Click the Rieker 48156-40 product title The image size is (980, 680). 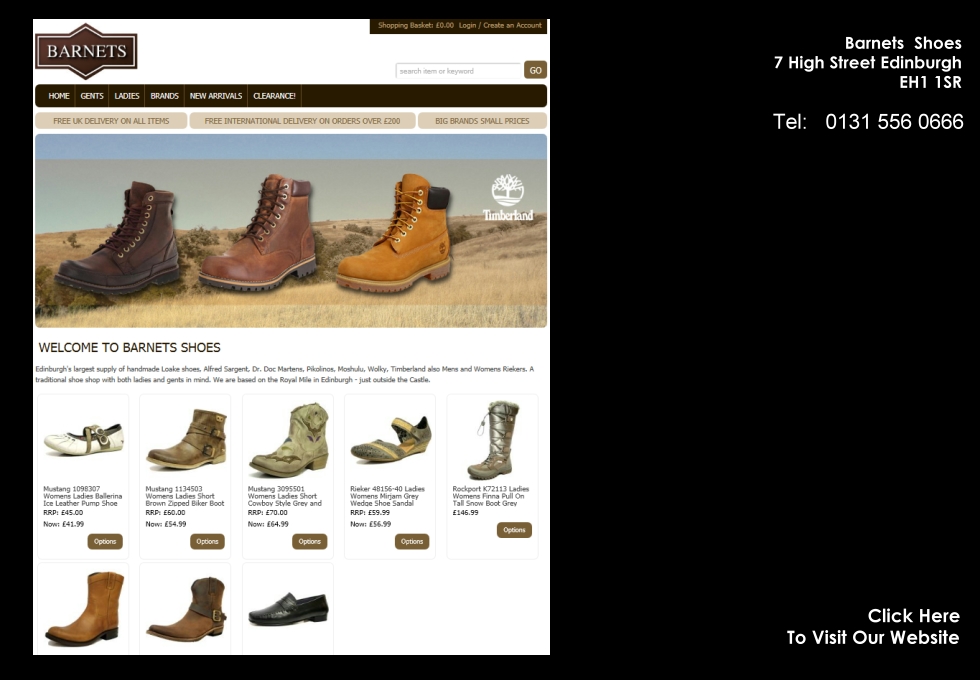(x=388, y=496)
